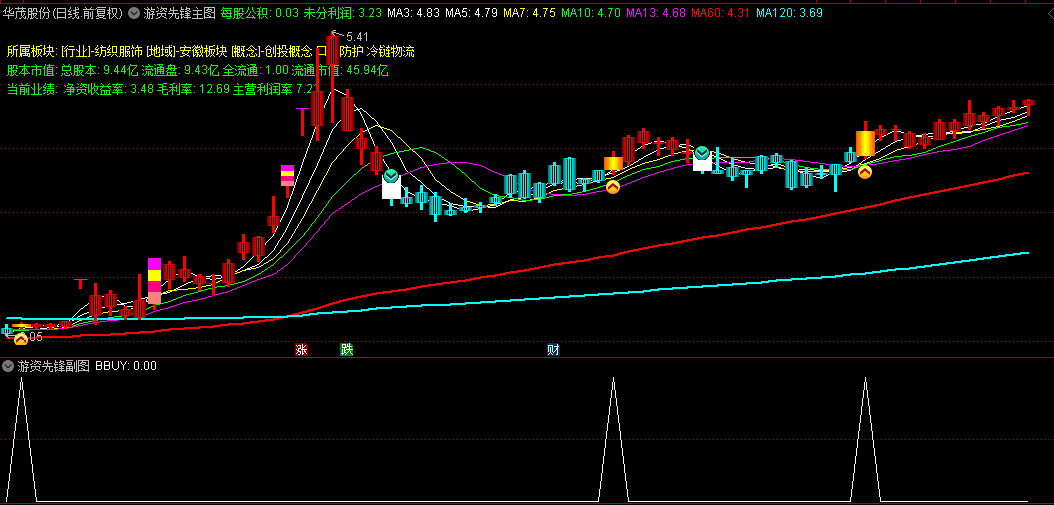Image resolution: width=1054 pixels, height=505 pixels.
Task: Click the 全流通: 1.00 figure
Action: tap(256, 70)
